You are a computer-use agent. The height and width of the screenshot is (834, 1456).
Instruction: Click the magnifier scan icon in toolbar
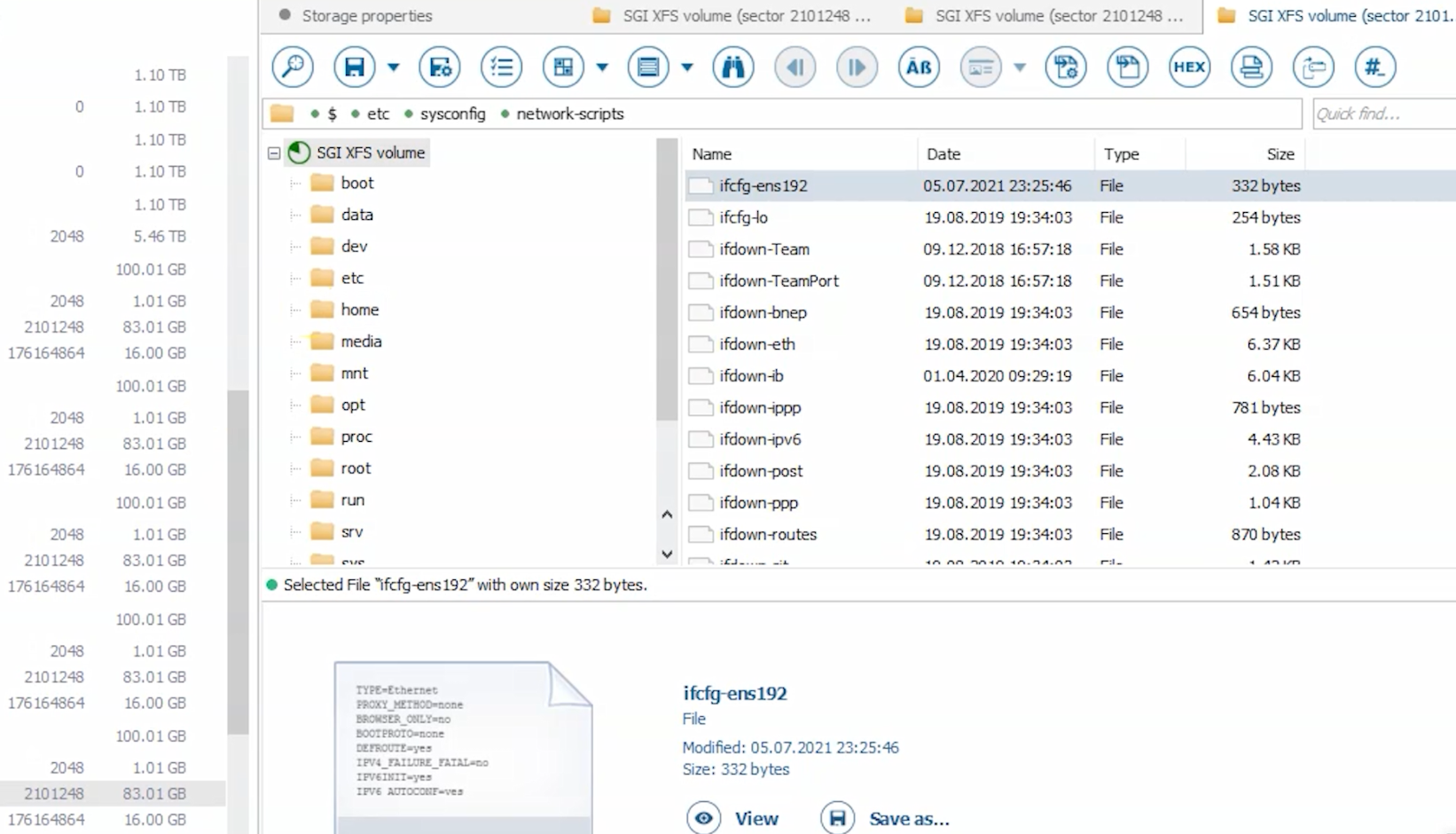pos(293,67)
